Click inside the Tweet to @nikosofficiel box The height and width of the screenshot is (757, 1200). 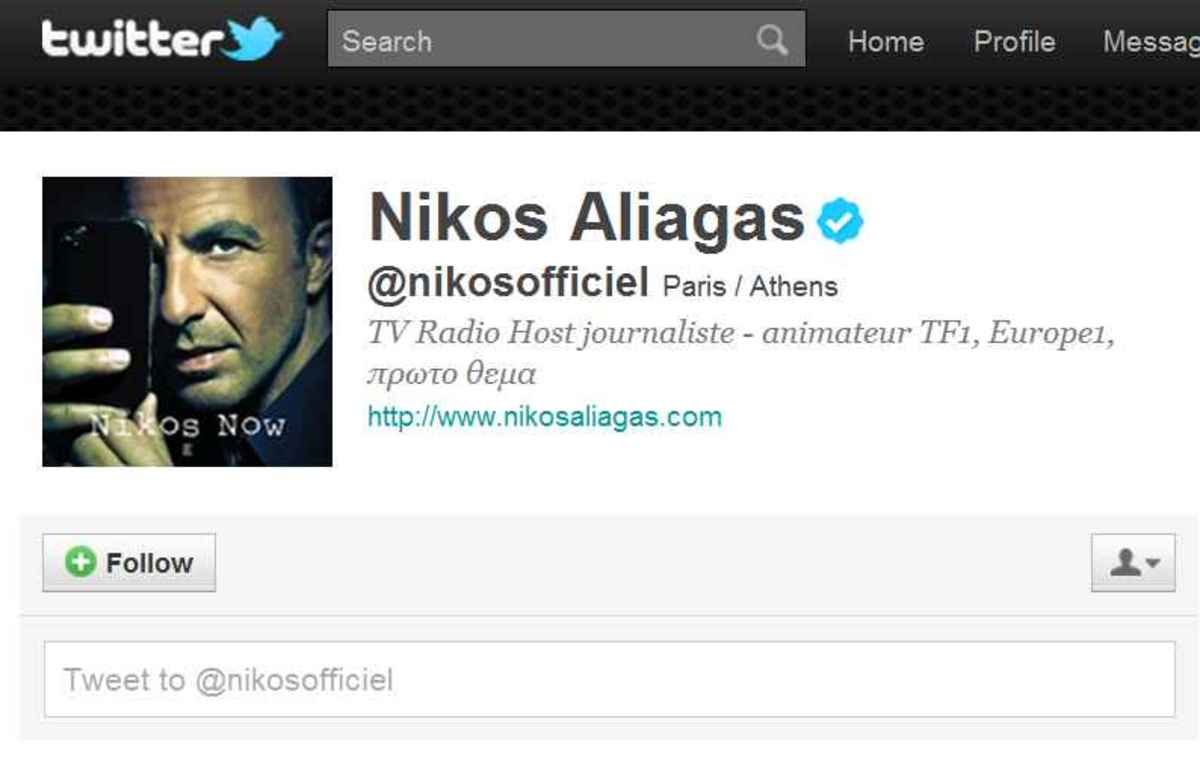pyautogui.click(x=609, y=680)
